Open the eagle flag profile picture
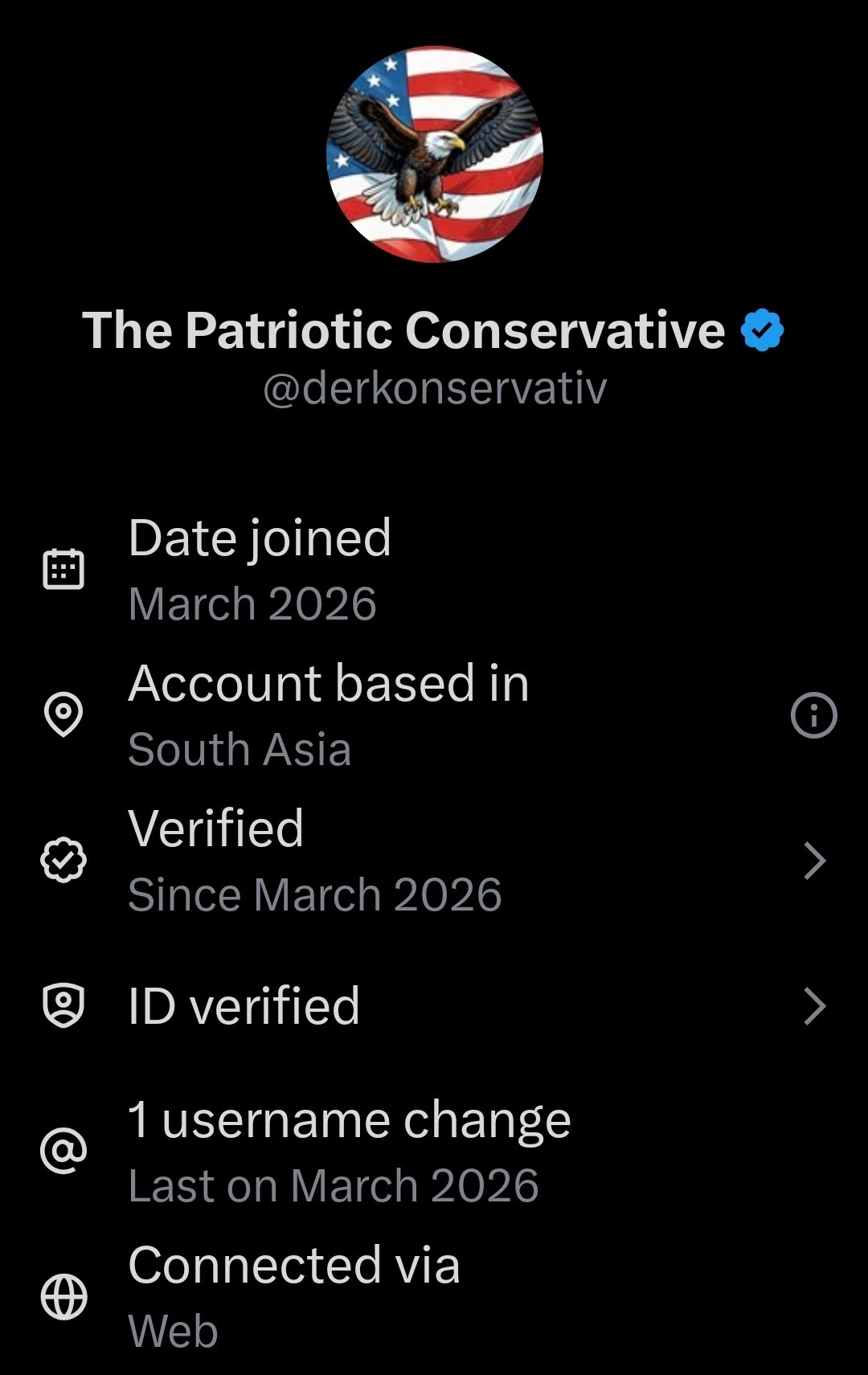The image size is (868, 1375). (435, 154)
